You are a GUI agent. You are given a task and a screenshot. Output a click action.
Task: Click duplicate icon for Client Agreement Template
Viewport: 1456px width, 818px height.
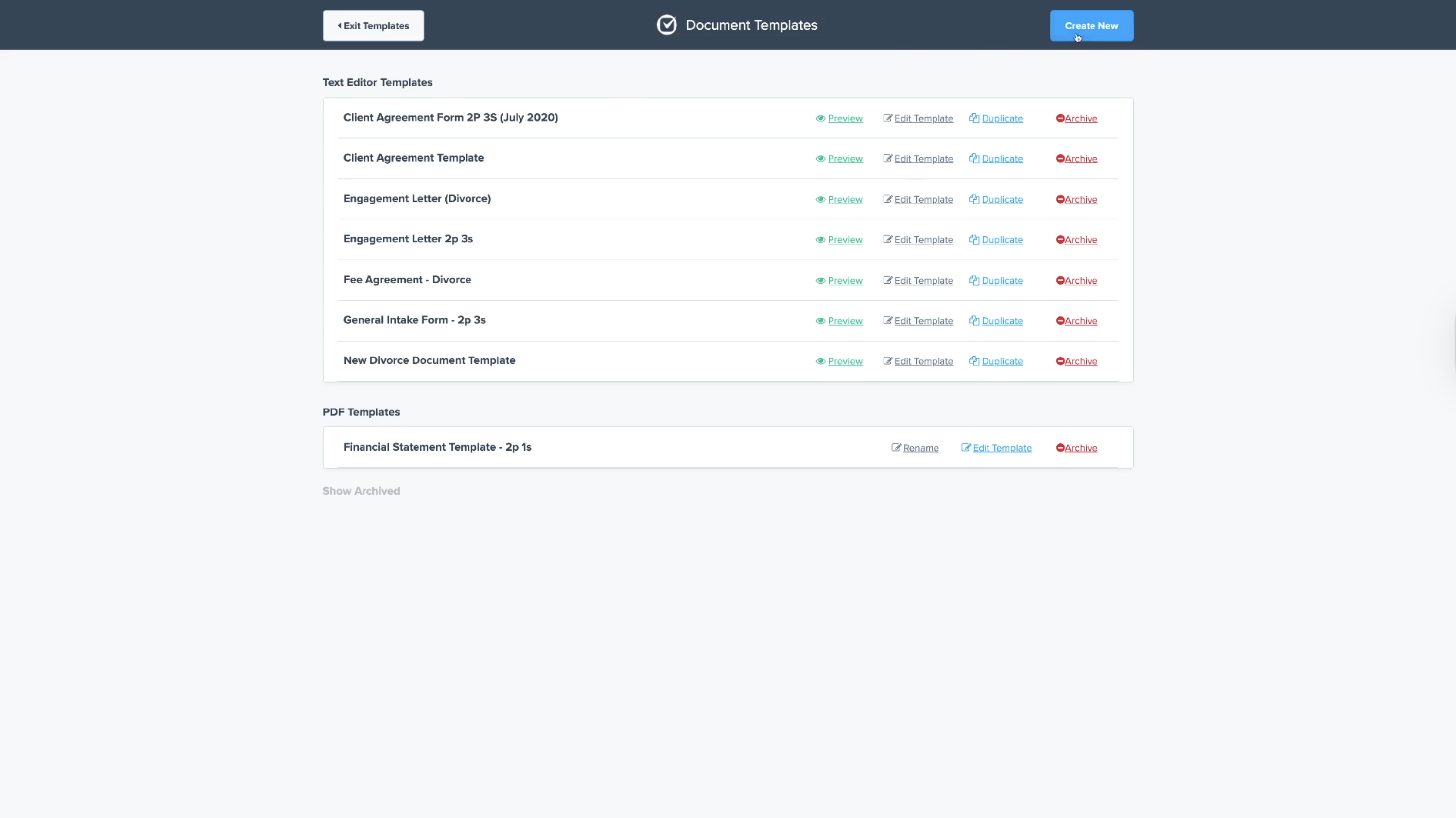coord(974,159)
